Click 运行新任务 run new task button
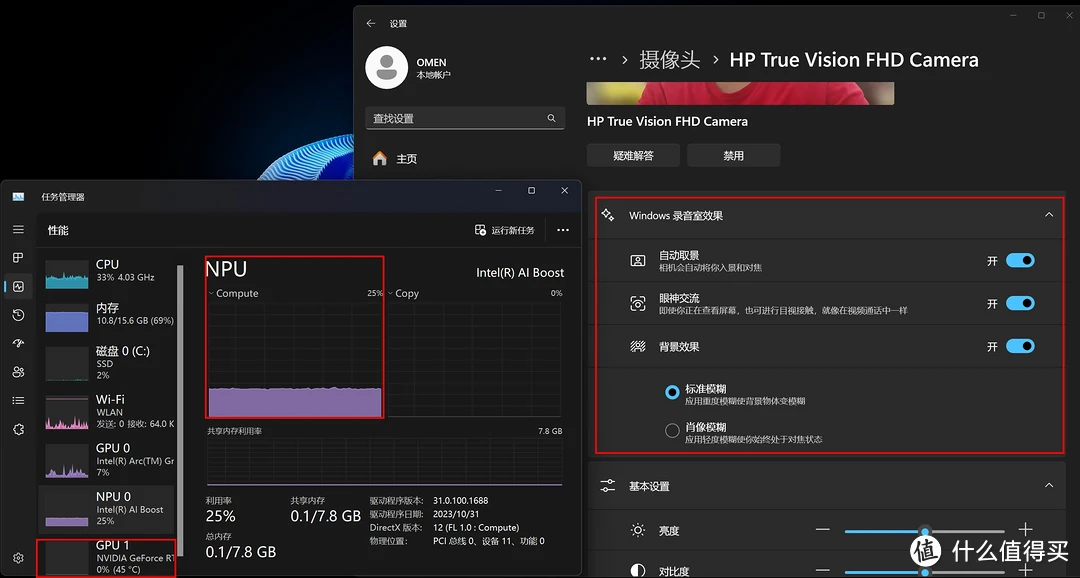The width and height of the screenshot is (1080, 578). (505, 230)
